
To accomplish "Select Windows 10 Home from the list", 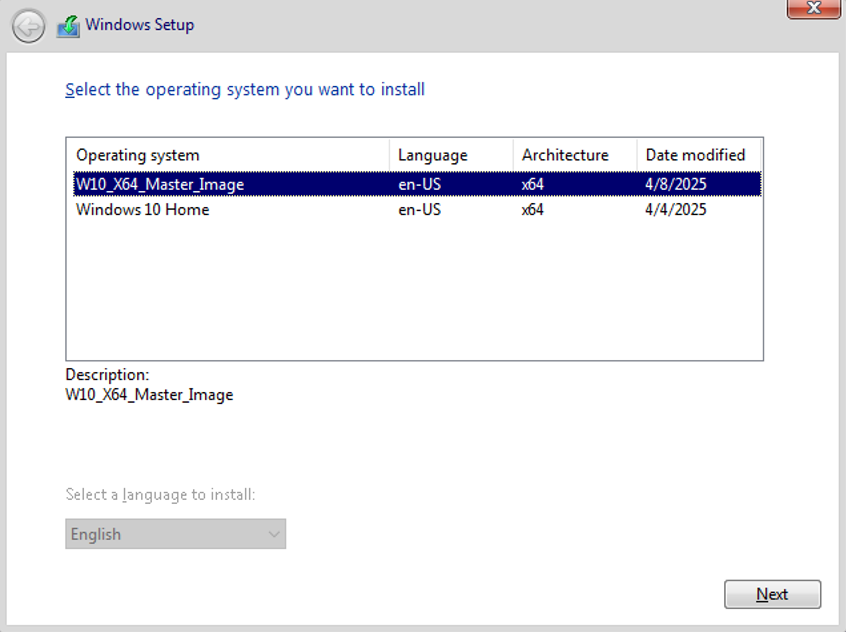I will 143,210.
